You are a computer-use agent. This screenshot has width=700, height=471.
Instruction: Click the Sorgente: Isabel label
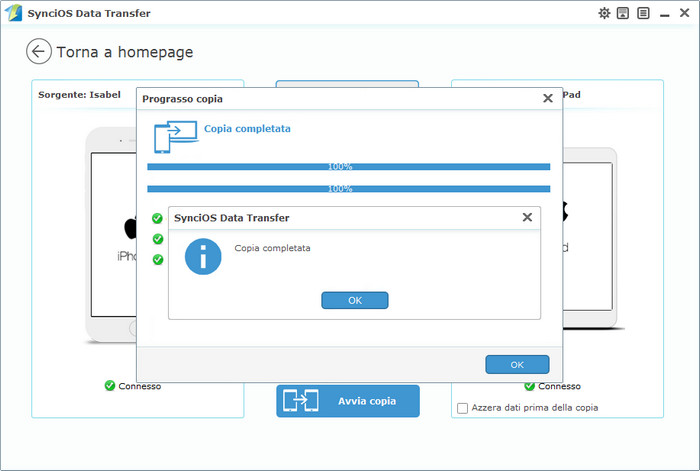79,95
